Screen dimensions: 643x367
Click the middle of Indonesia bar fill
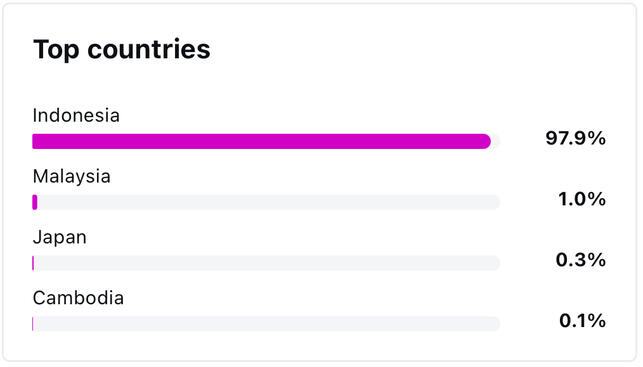262,141
